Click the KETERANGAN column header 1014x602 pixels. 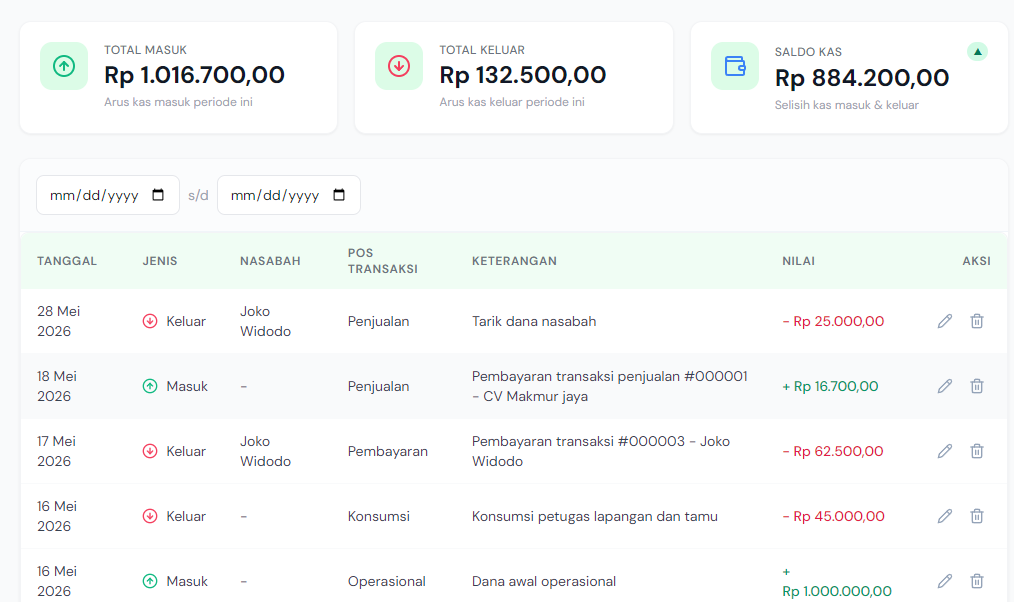click(x=514, y=261)
